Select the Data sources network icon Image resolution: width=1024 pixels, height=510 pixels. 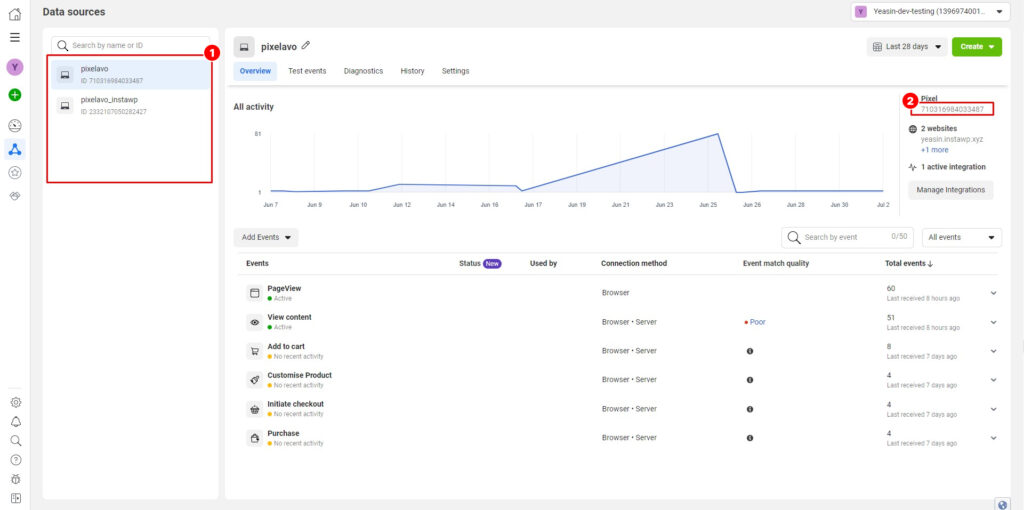pyautogui.click(x=15, y=149)
